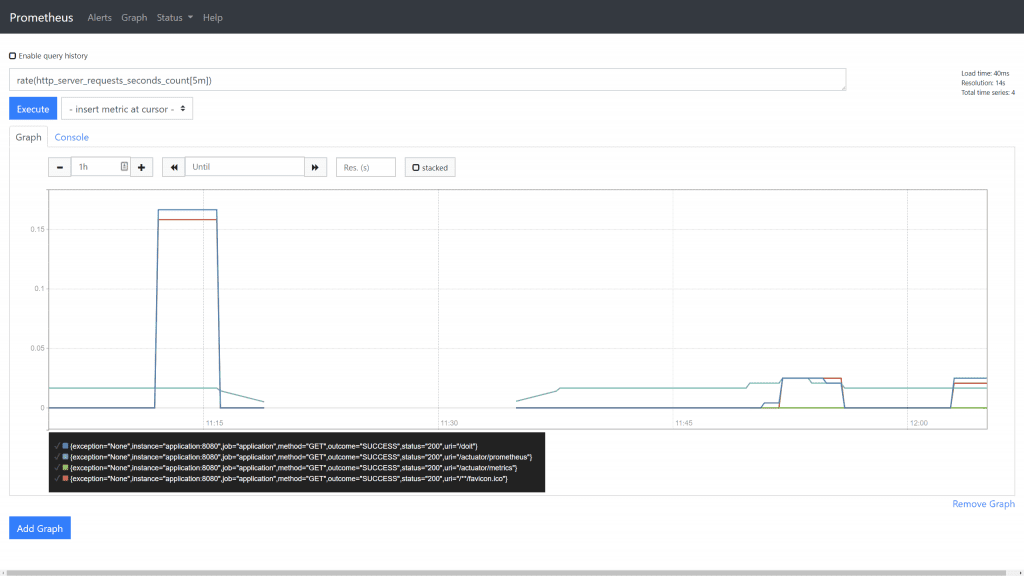Click the rewind end-time double-arrow button
This screenshot has height=576, width=1024.
[x=173, y=167]
